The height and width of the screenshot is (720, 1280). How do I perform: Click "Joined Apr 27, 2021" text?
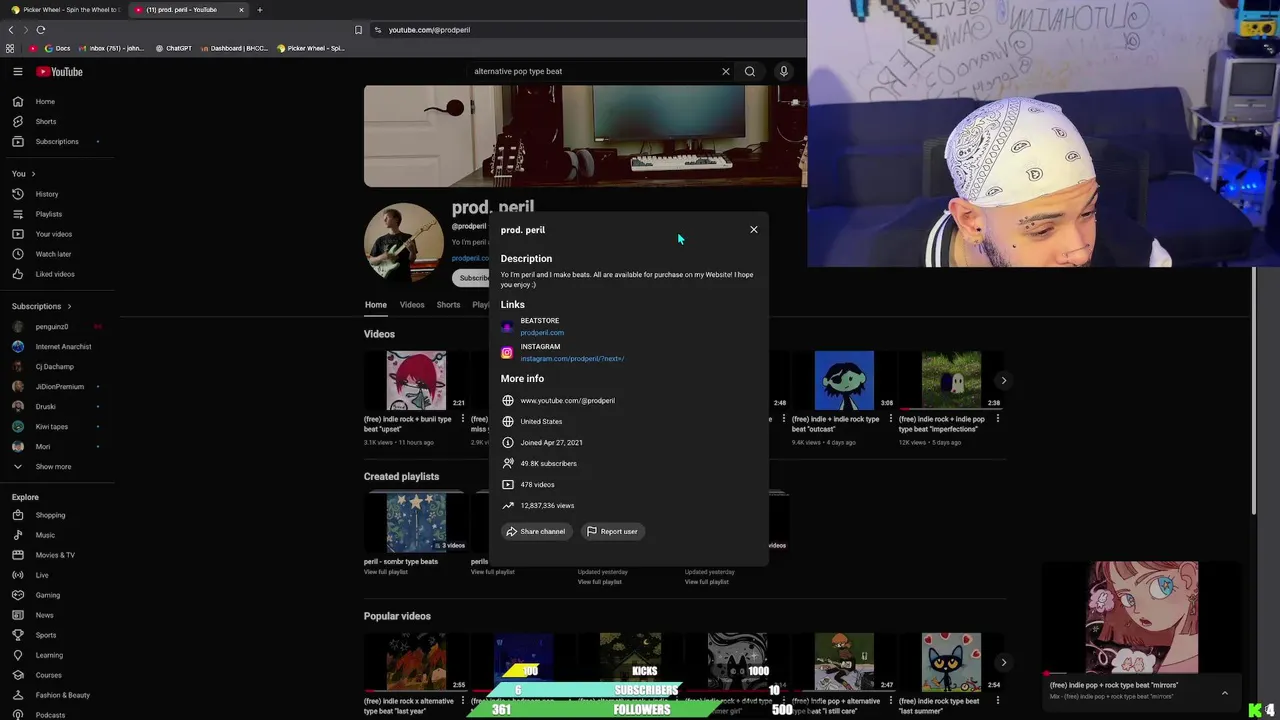coord(551,443)
